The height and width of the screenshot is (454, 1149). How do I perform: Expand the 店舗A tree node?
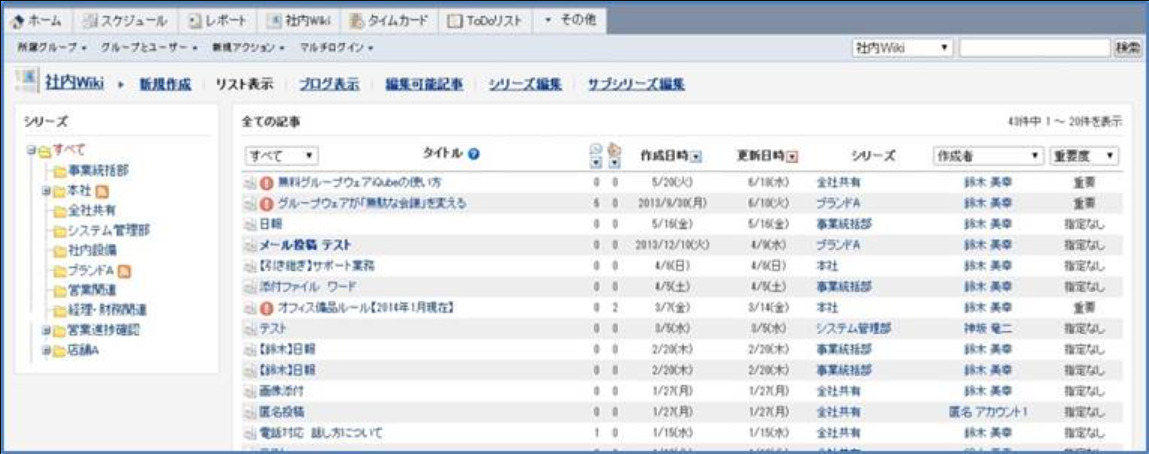[45, 351]
